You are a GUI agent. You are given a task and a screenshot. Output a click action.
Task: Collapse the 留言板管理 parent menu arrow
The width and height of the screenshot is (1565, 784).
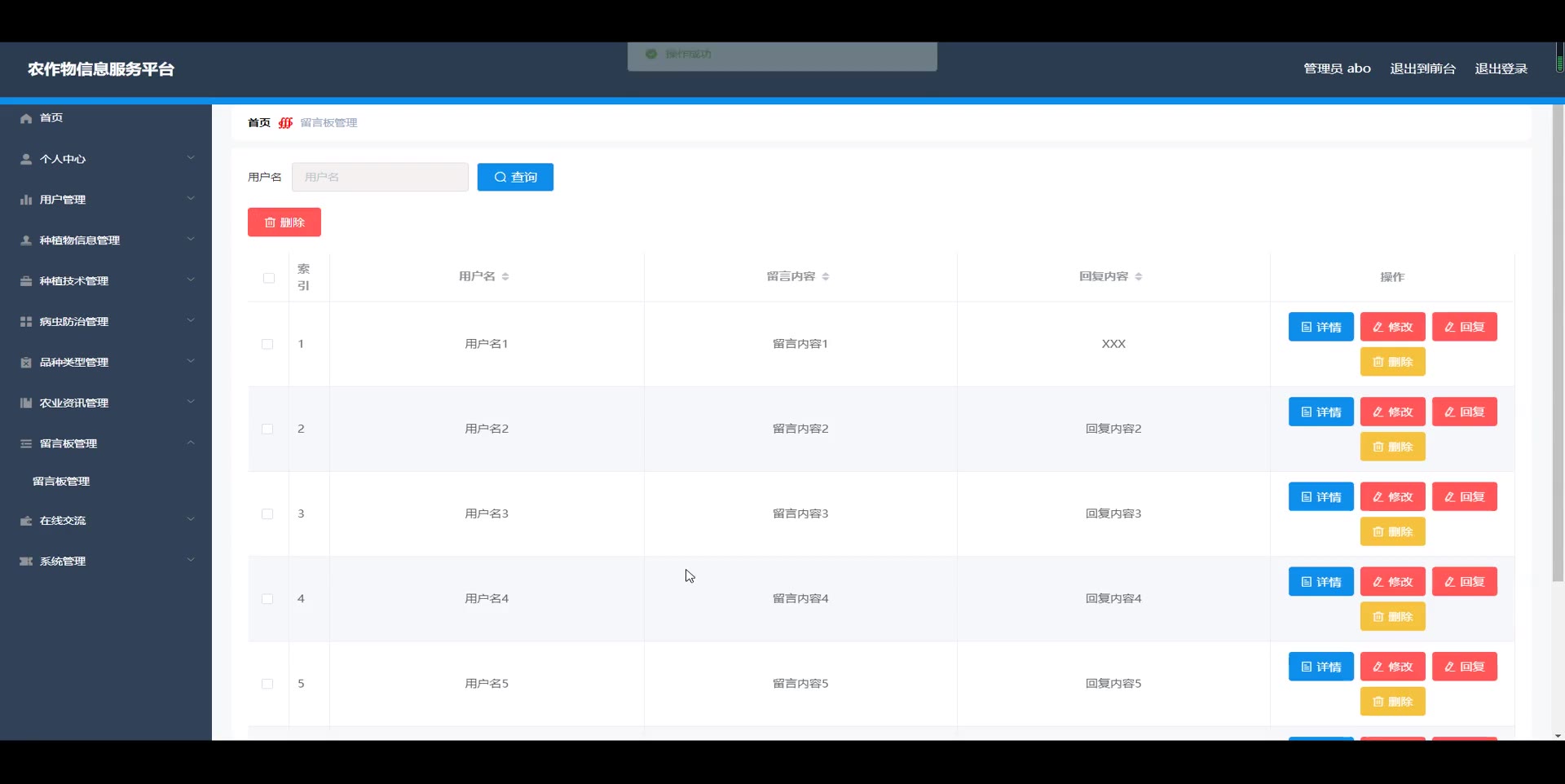pyautogui.click(x=191, y=443)
